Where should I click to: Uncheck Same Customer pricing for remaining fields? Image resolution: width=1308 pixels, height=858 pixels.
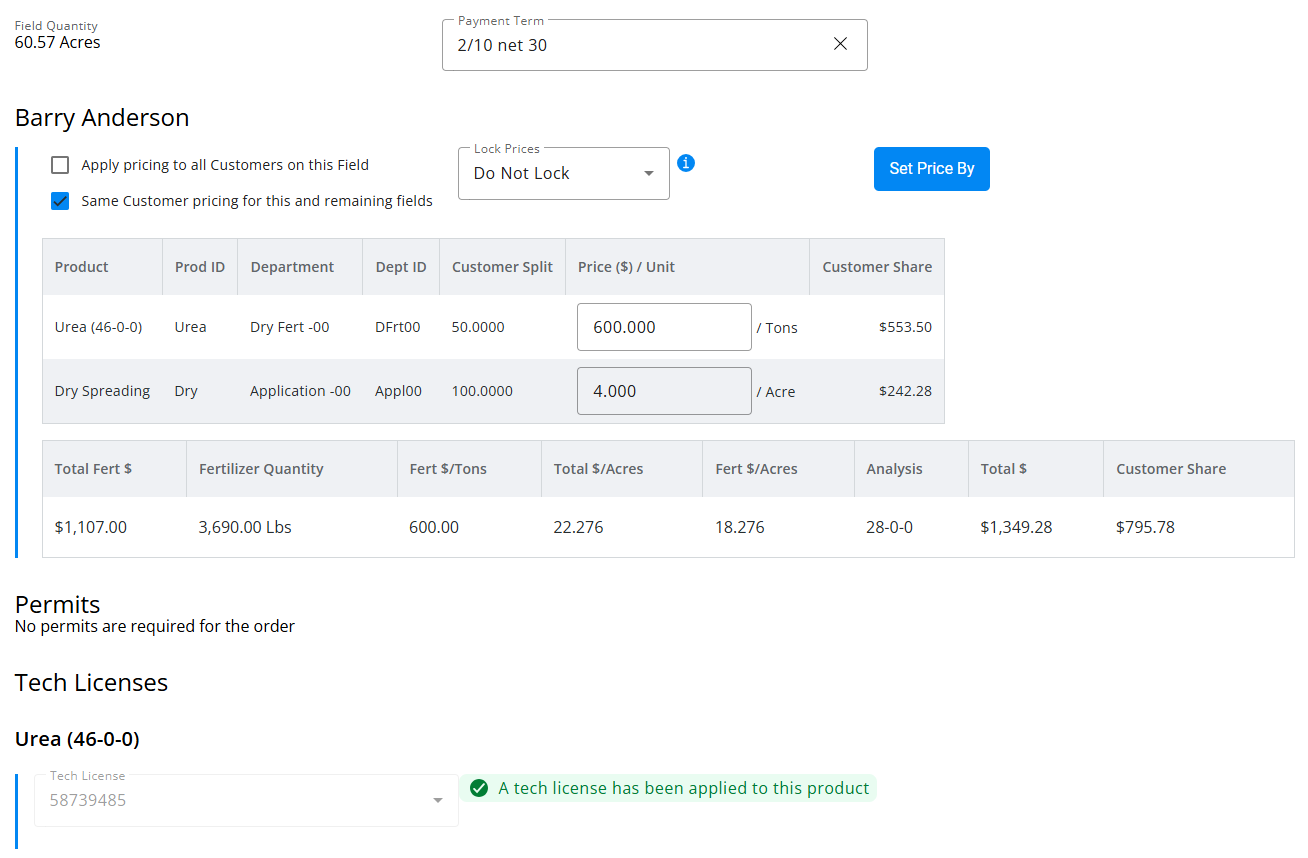61,201
